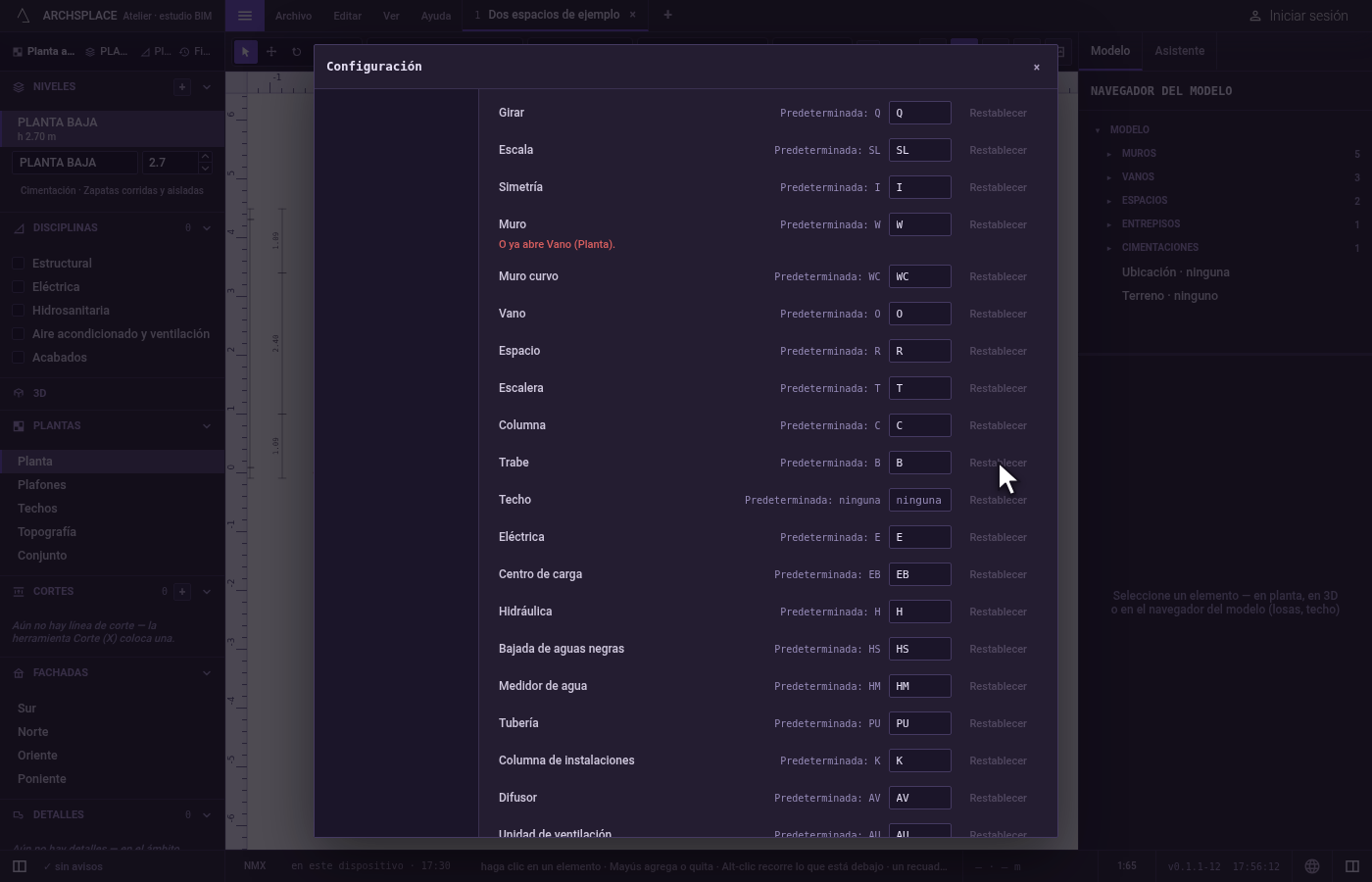Reset the Muro curvo shortcut with Restablecer
Viewport: 1372px width, 882px height.
click(999, 277)
